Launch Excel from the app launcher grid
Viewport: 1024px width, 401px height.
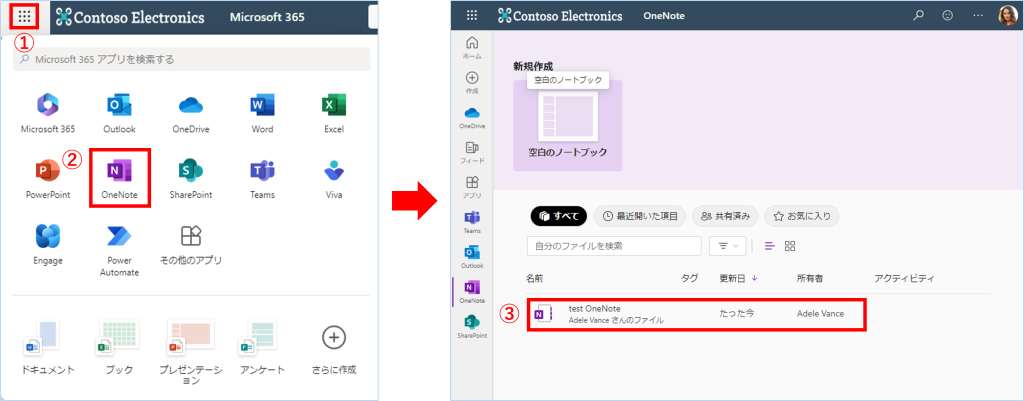[334, 108]
